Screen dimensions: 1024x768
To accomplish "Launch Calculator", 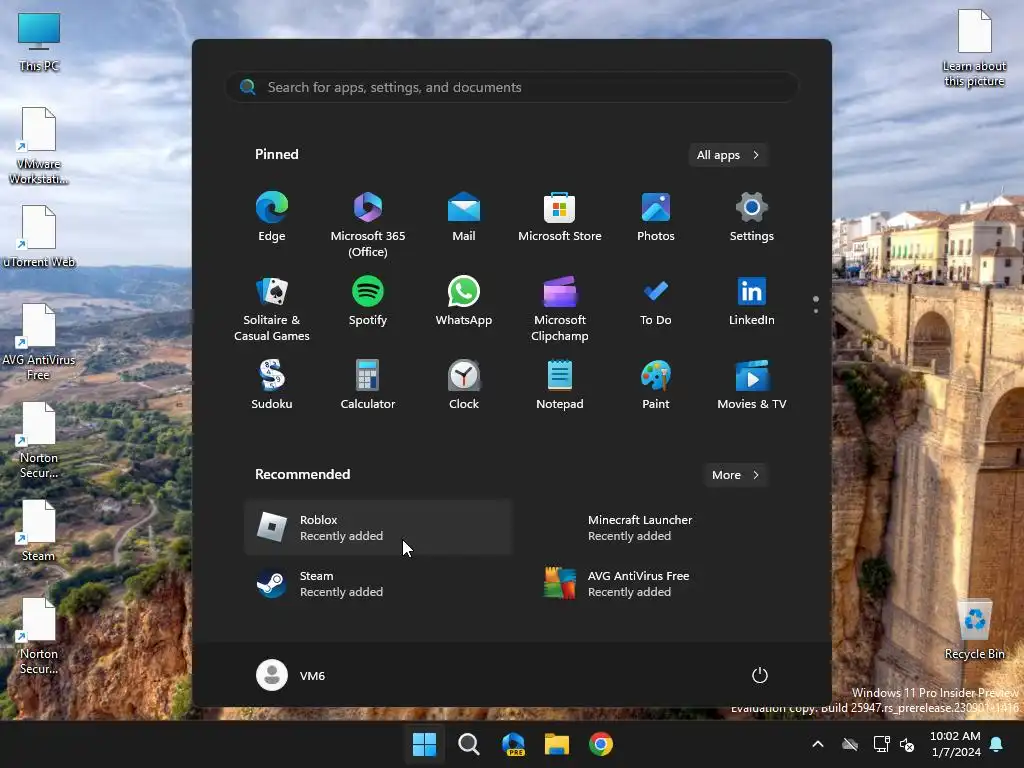I will (368, 385).
